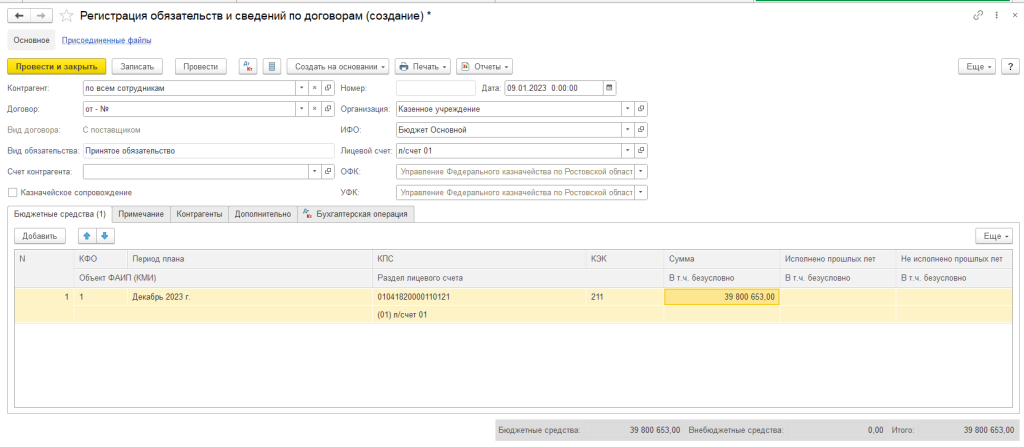1024x447 pixels.
Task: Switch to the Примечание tab
Action: pos(141,214)
